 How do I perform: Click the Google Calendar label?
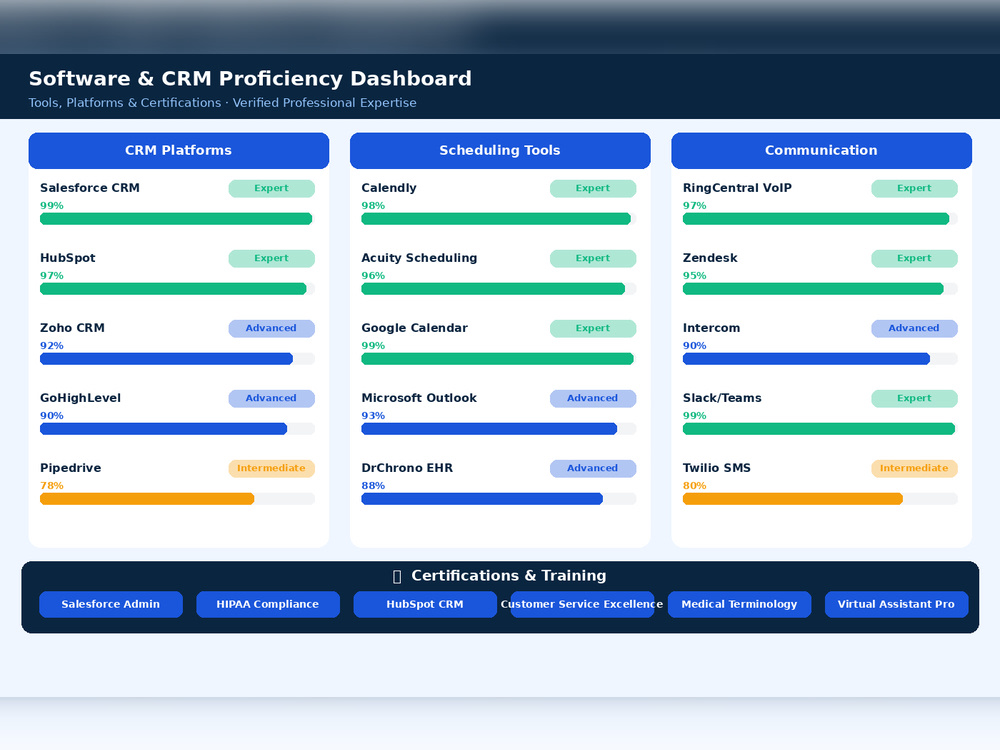415,328
